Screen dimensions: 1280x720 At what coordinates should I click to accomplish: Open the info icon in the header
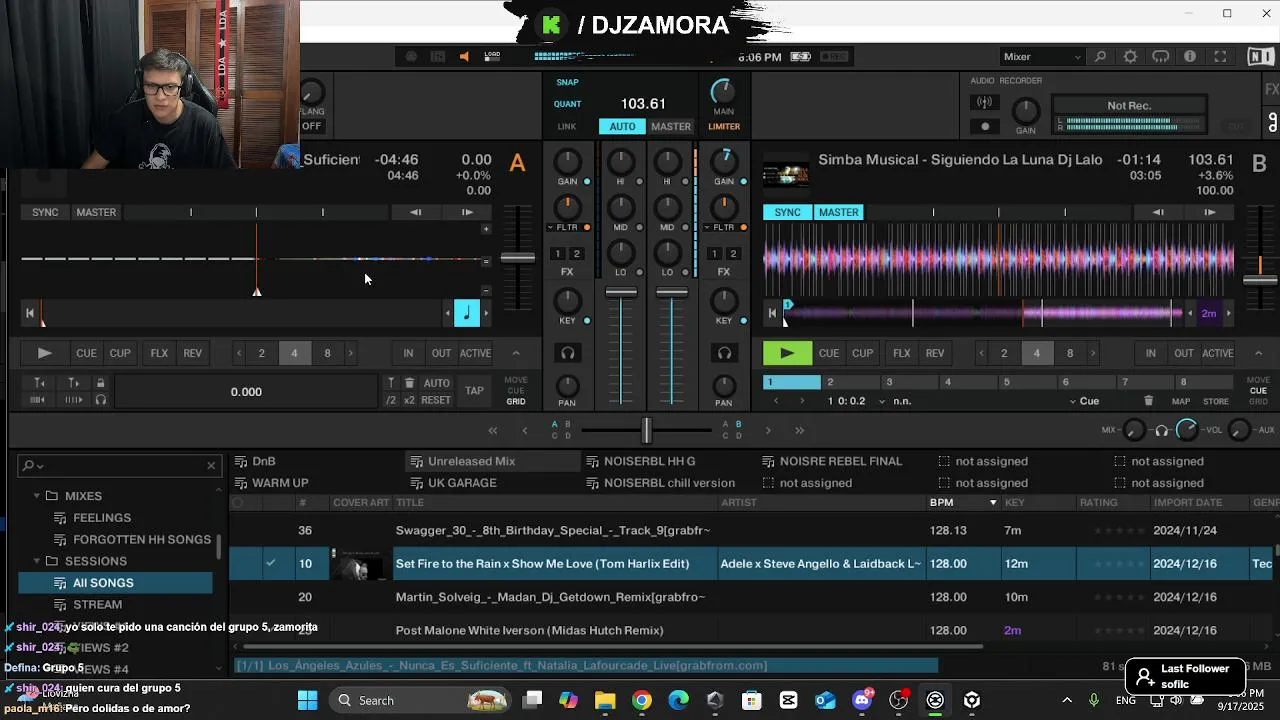tap(1190, 57)
